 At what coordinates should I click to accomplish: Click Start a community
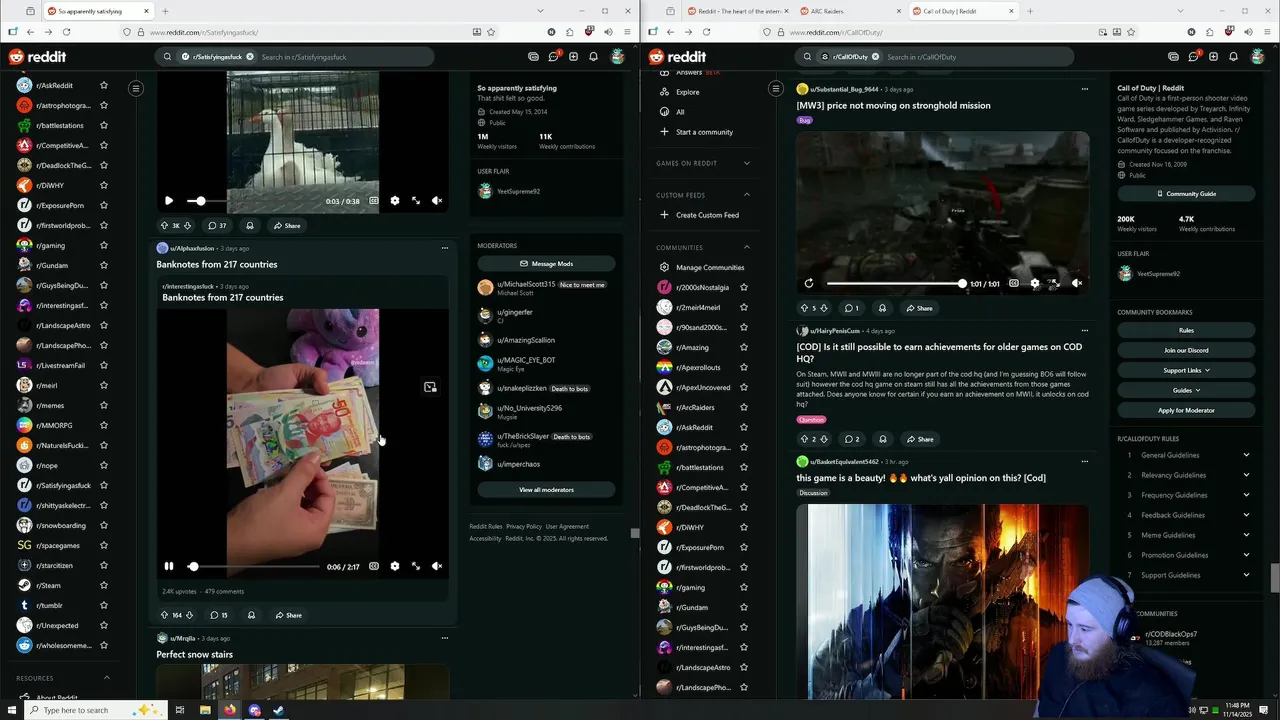(x=704, y=132)
